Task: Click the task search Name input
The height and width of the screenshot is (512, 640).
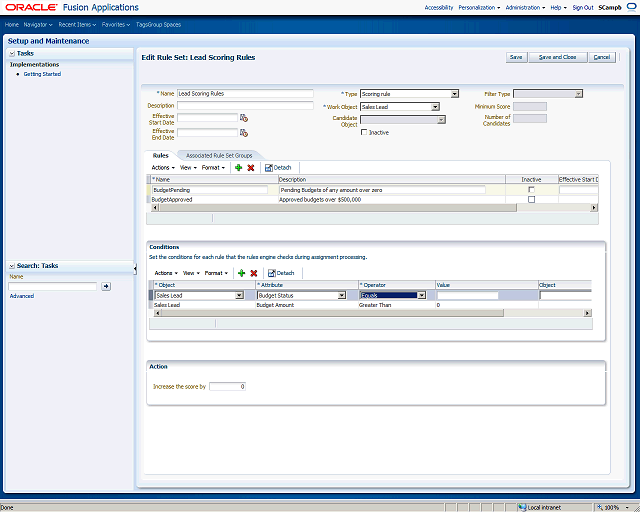Action: click(53, 286)
